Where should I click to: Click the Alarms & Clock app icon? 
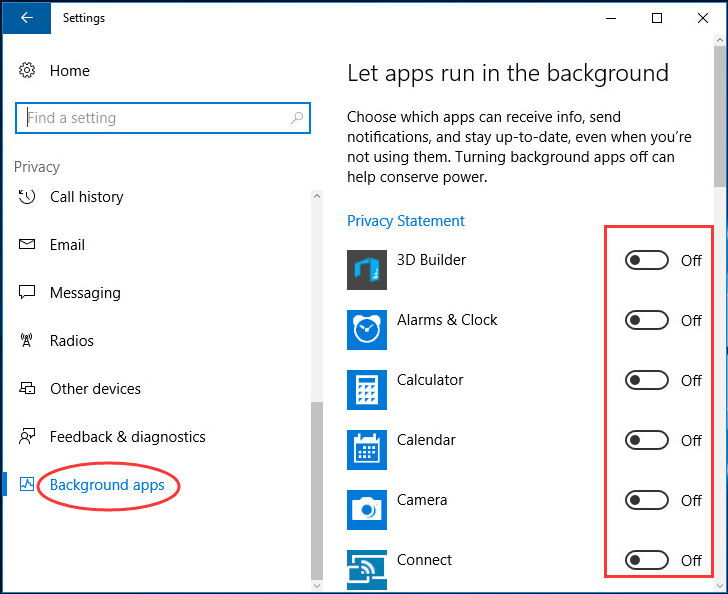tap(367, 330)
